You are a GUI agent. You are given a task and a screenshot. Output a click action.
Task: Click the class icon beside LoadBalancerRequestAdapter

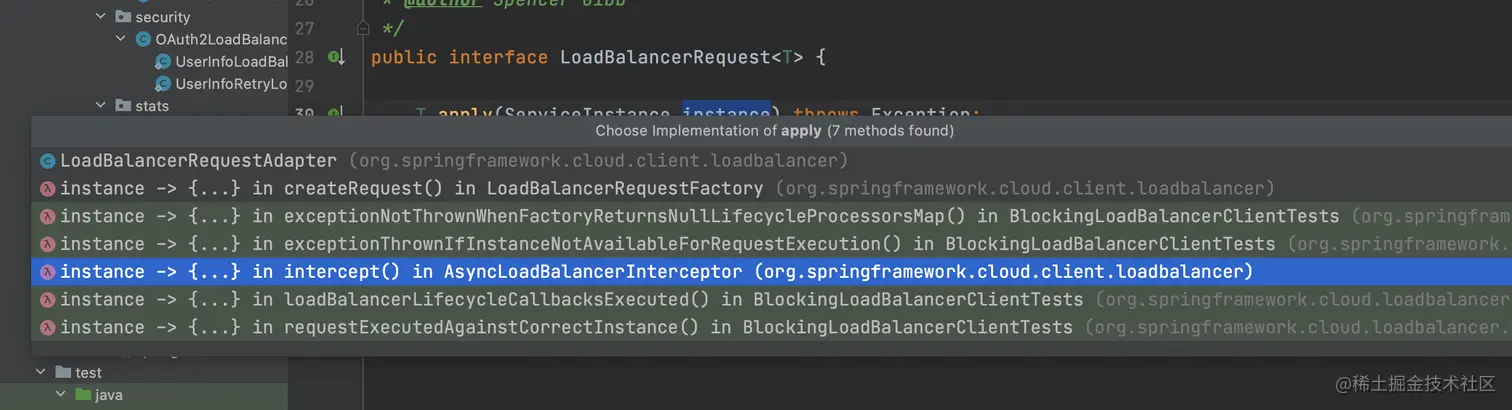pyautogui.click(x=47, y=160)
